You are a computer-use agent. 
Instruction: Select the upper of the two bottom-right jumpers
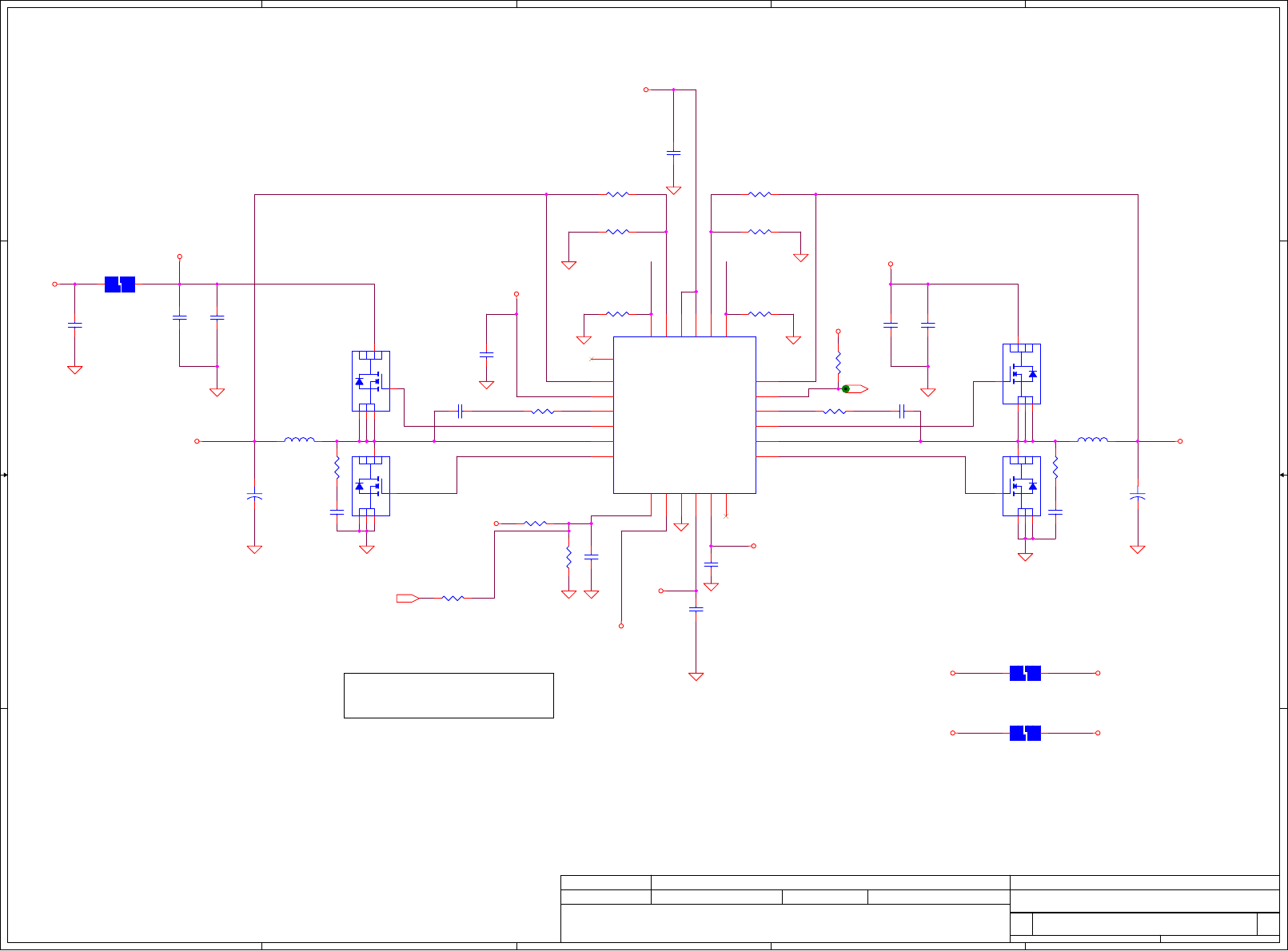pos(1025,673)
